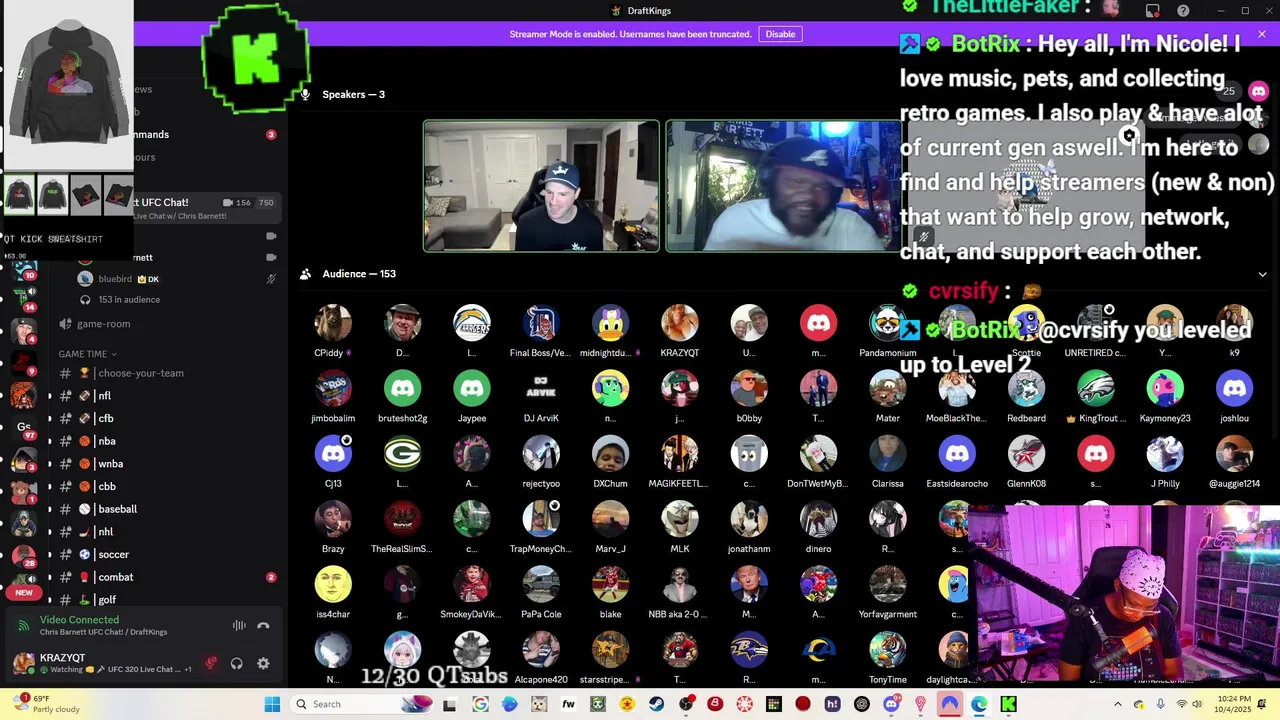The height and width of the screenshot is (720, 1280).
Task: Open PaPa Cole's audience avatar
Action: coord(541,584)
